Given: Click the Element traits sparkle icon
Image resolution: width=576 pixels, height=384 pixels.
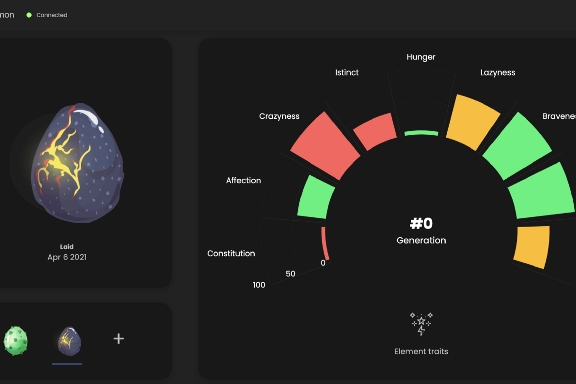Looking at the screenshot, I should tap(421, 324).
